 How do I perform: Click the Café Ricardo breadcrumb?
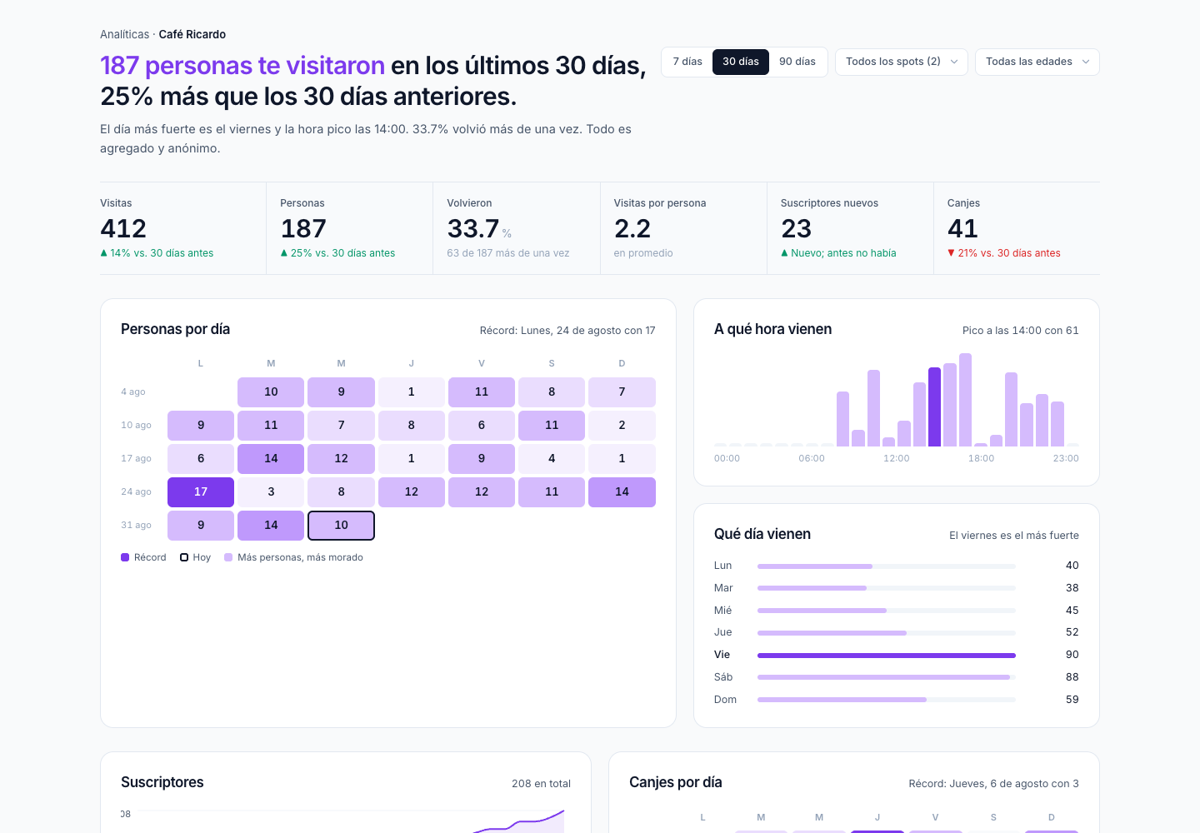pos(192,34)
